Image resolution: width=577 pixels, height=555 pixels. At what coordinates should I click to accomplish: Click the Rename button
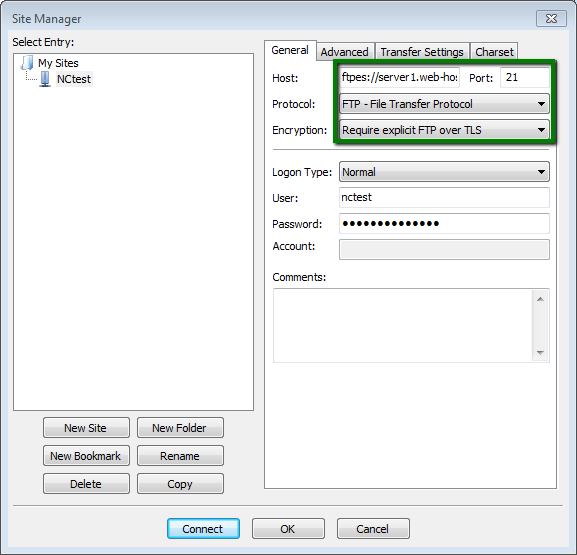point(180,456)
